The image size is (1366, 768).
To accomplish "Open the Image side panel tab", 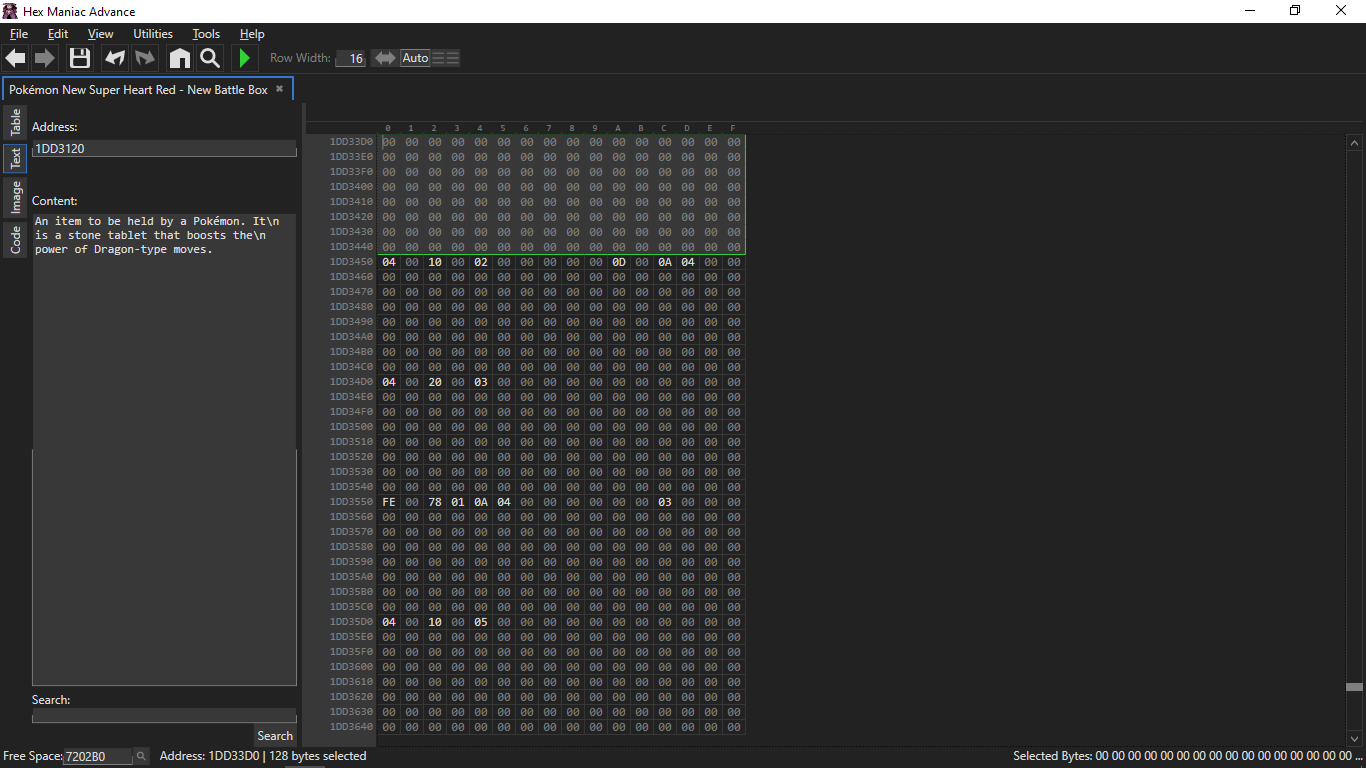I will point(15,198).
